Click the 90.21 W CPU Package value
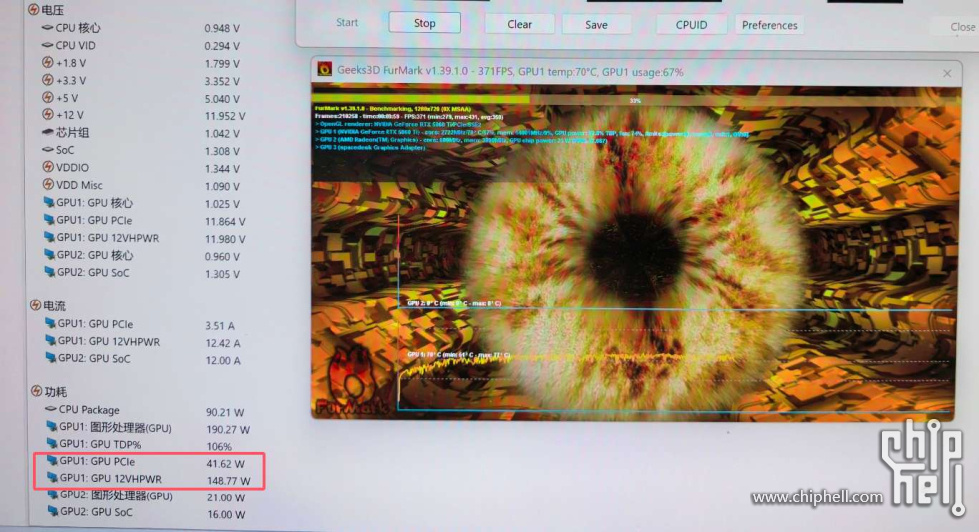 tap(225, 412)
